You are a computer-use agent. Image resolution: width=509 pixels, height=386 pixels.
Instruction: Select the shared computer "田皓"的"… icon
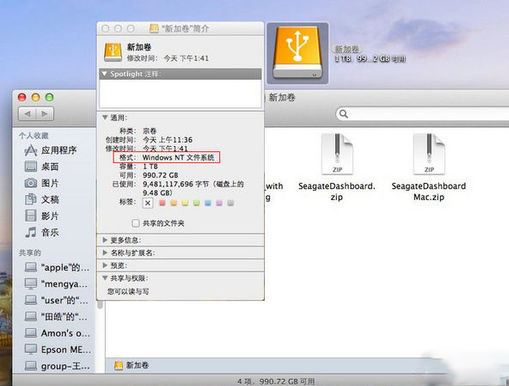[31, 316]
